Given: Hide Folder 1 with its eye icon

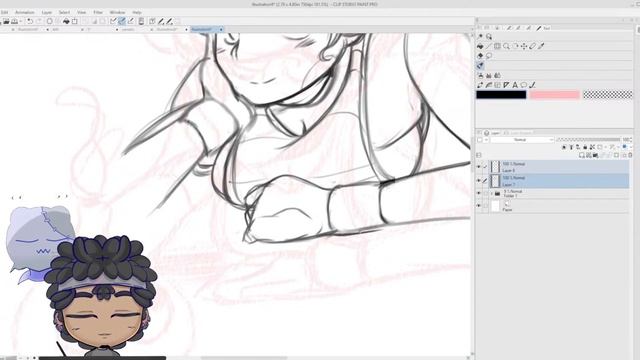Looking at the screenshot, I should coord(479,193).
